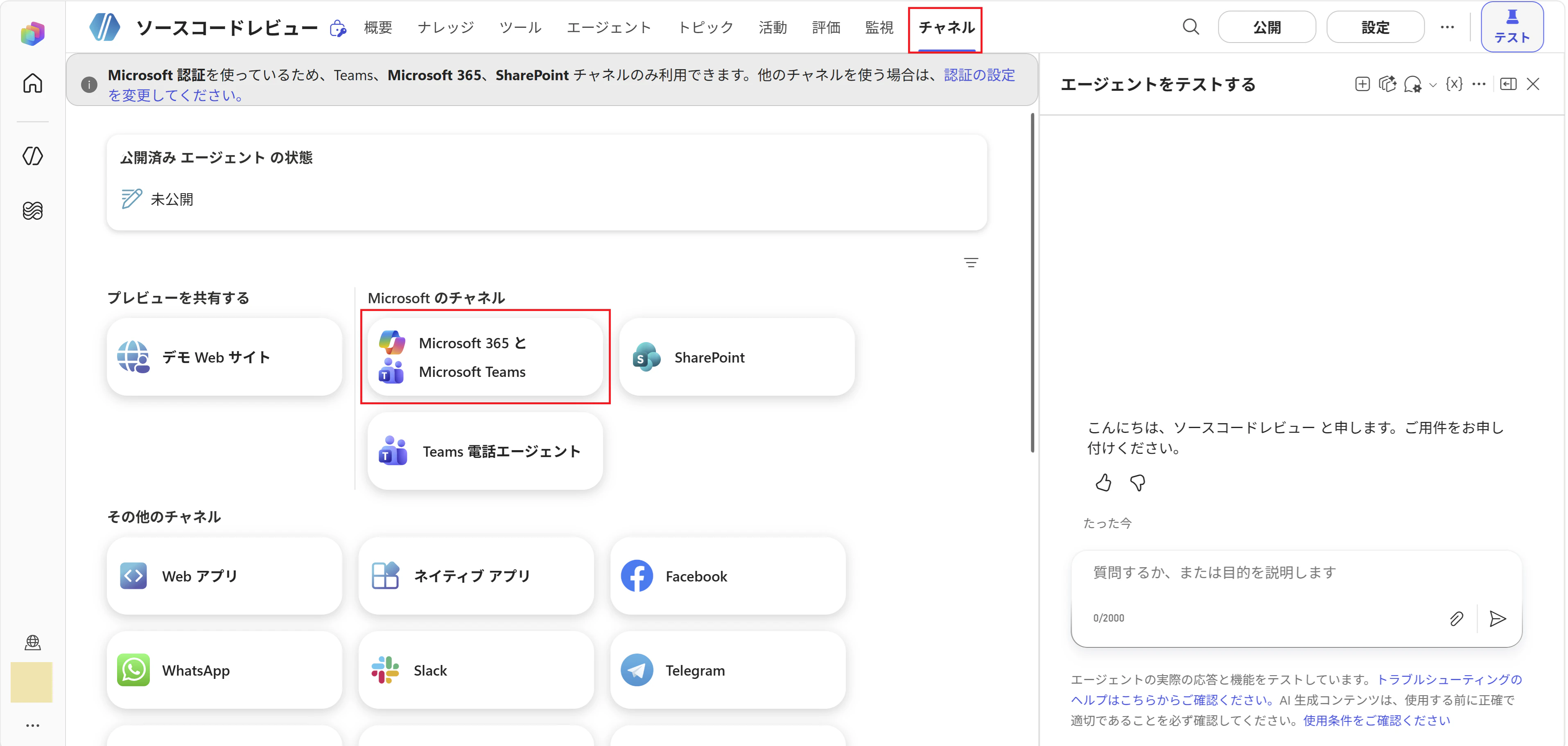The image size is (1568, 746).
Task: Switch to the 概要 tab
Action: click(378, 27)
